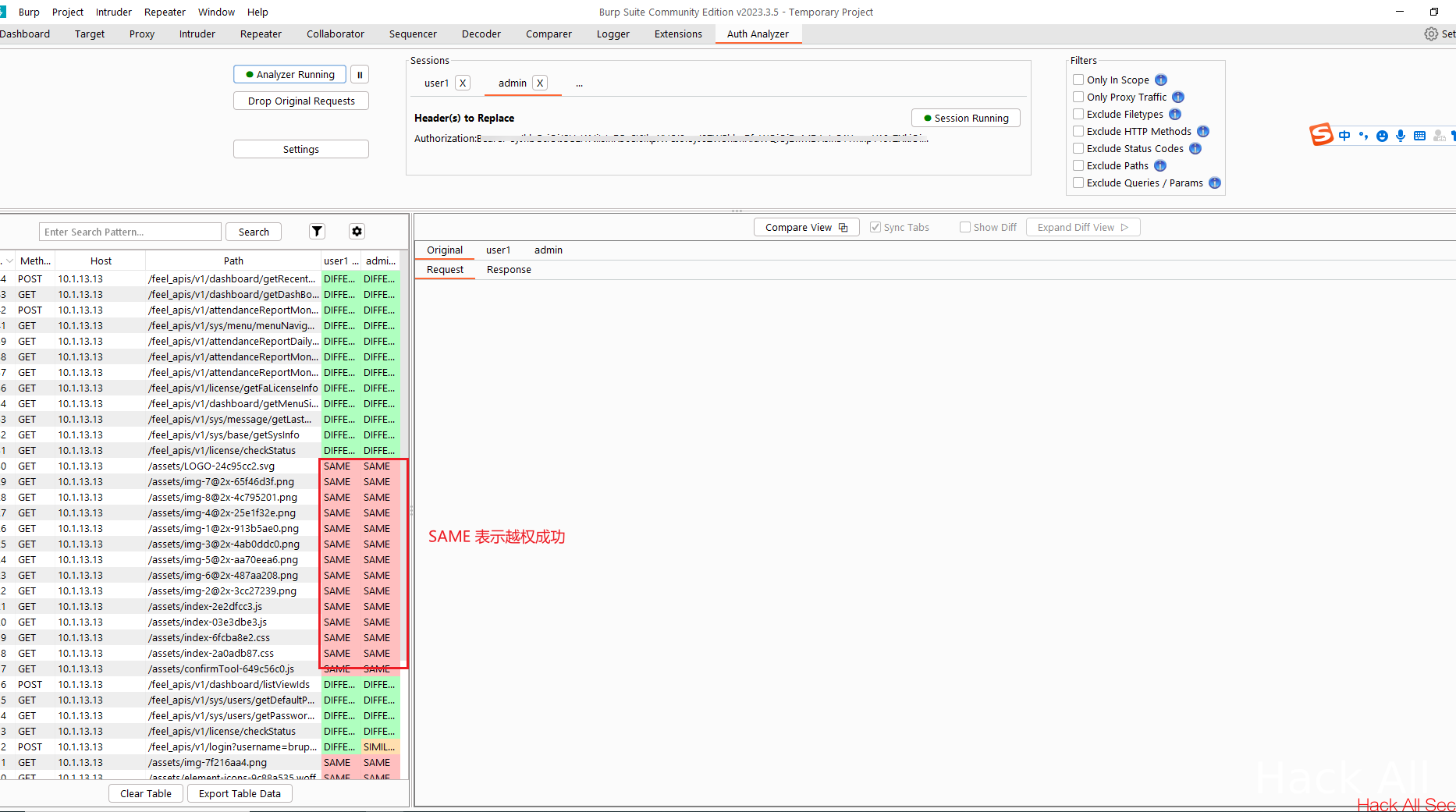This screenshot has width=1456, height=812.
Task: Click Export Table Data button
Action: pos(240,794)
